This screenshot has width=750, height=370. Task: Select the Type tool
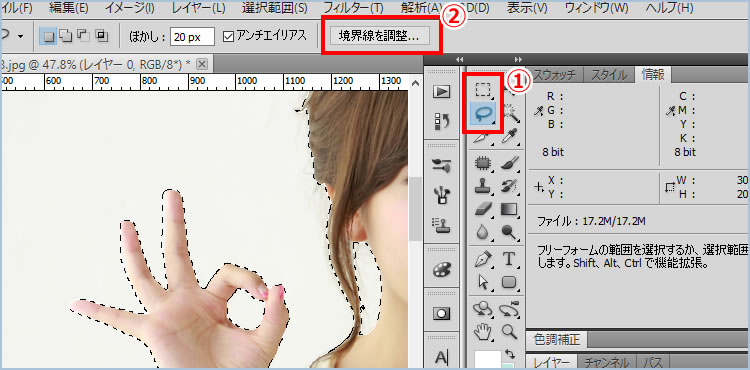coord(510,260)
